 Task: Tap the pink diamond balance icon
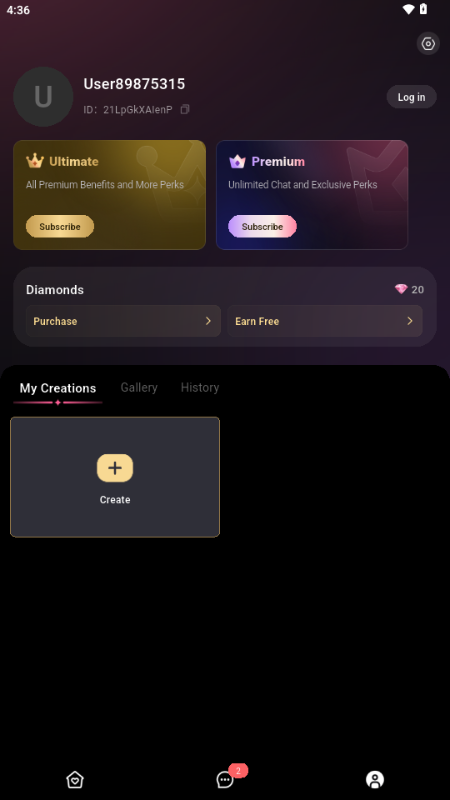[x=401, y=289]
